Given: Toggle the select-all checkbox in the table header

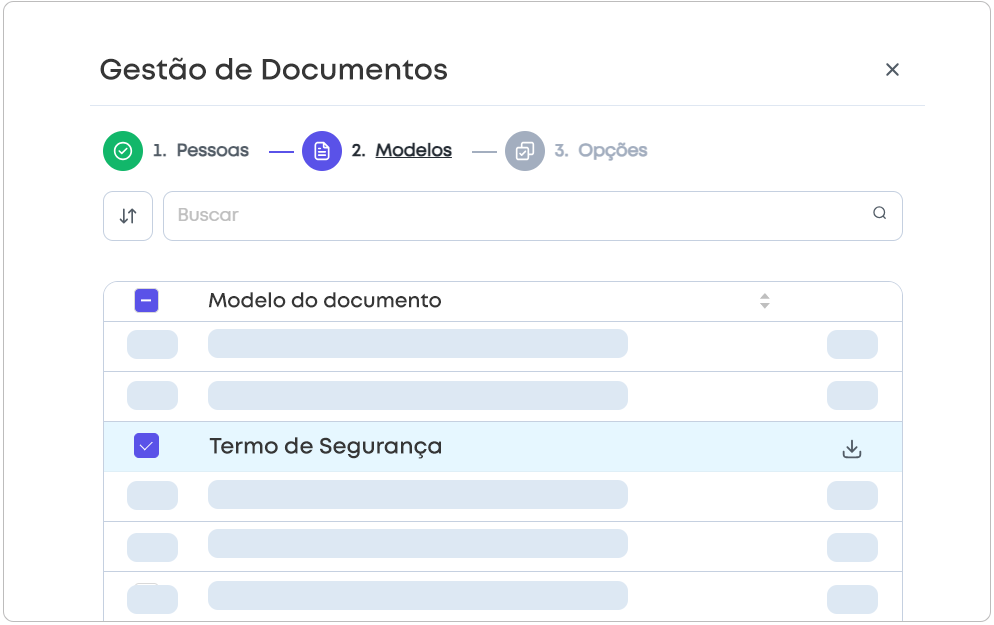Looking at the screenshot, I should 146,300.
